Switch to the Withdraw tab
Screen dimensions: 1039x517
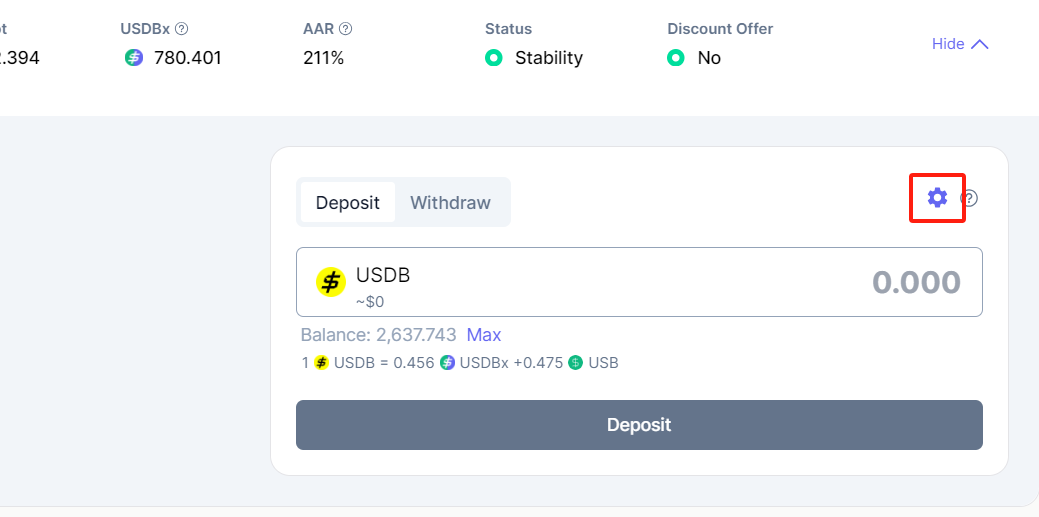click(450, 203)
